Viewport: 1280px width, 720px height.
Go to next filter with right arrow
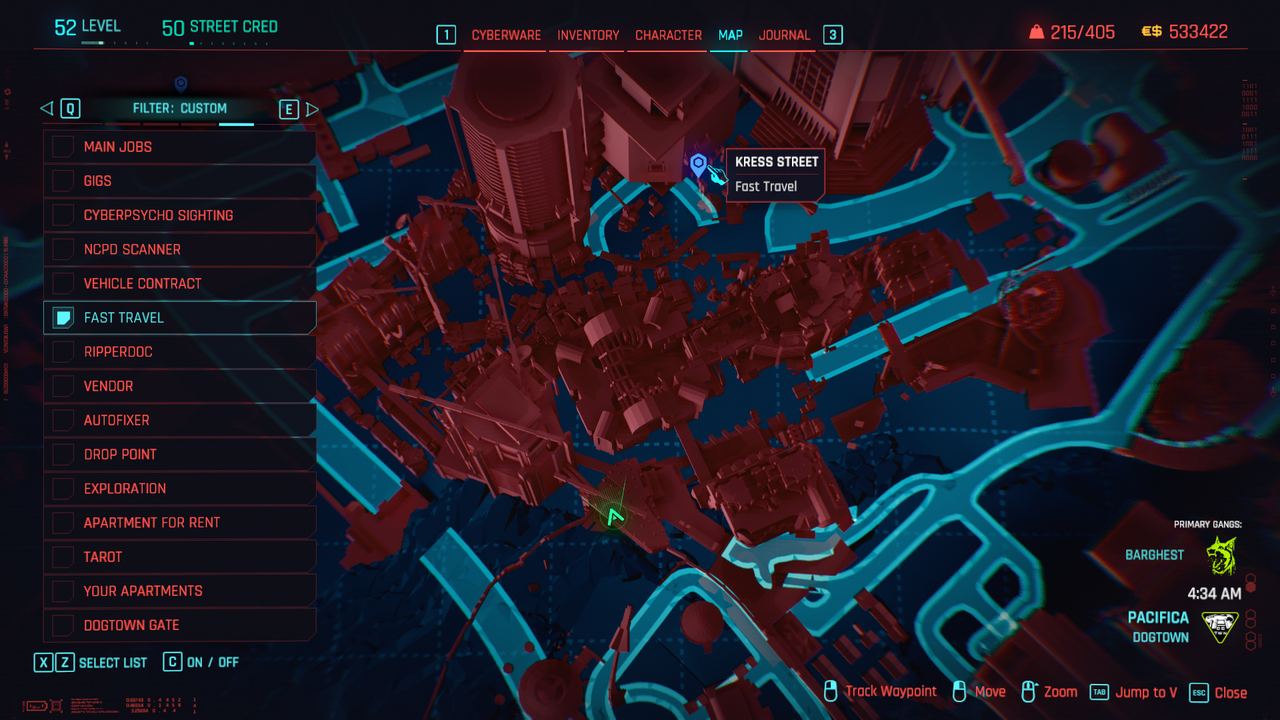(x=312, y=109)
